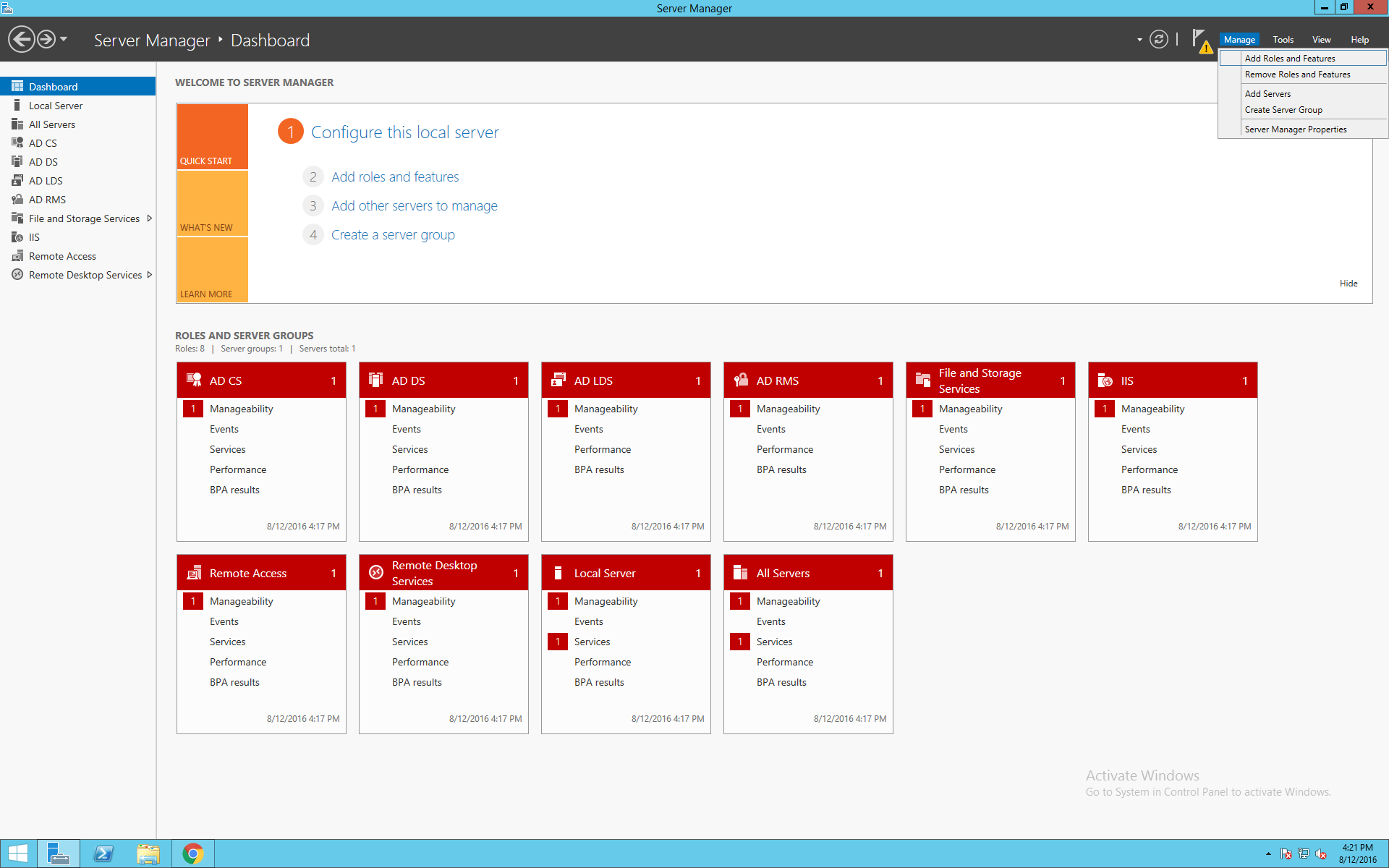This screenshot has height=868, width=1389.
Task: Click the Remote Access role icon
Action: (194, 572)
